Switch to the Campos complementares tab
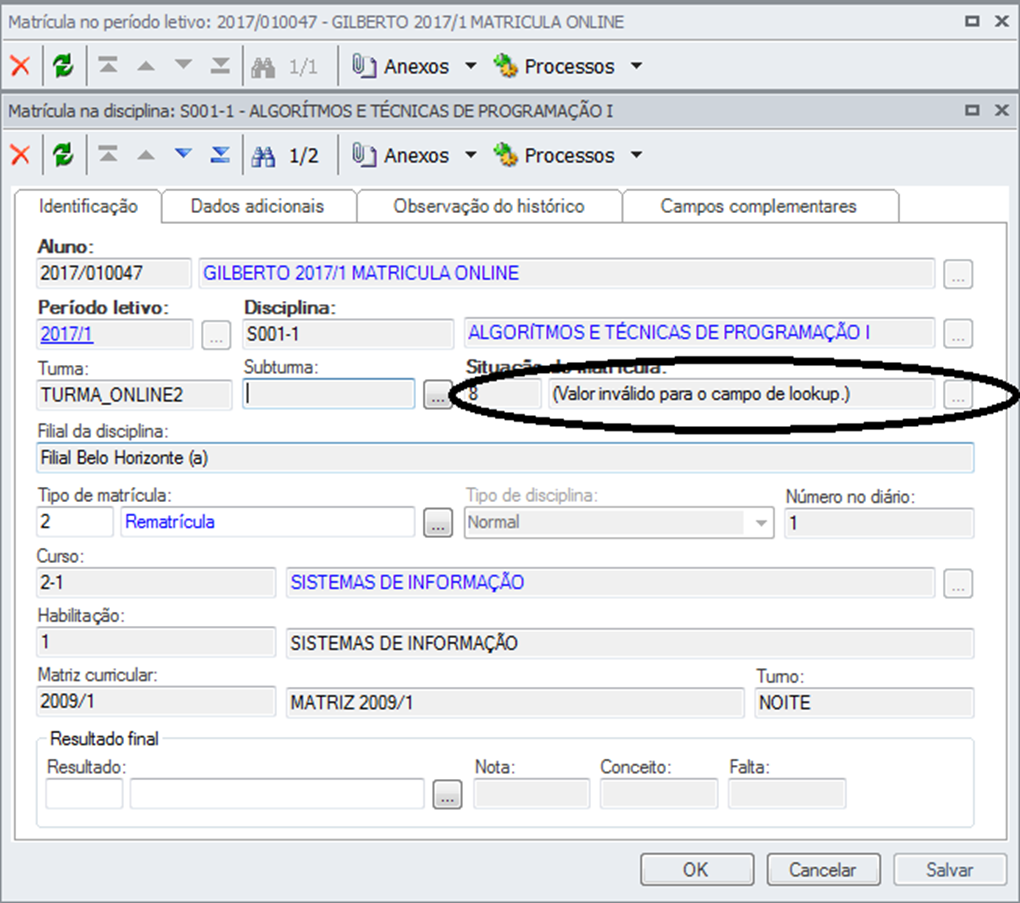Image resolution: width=1020 pixels, height=903 pixels. click(758, 206)
